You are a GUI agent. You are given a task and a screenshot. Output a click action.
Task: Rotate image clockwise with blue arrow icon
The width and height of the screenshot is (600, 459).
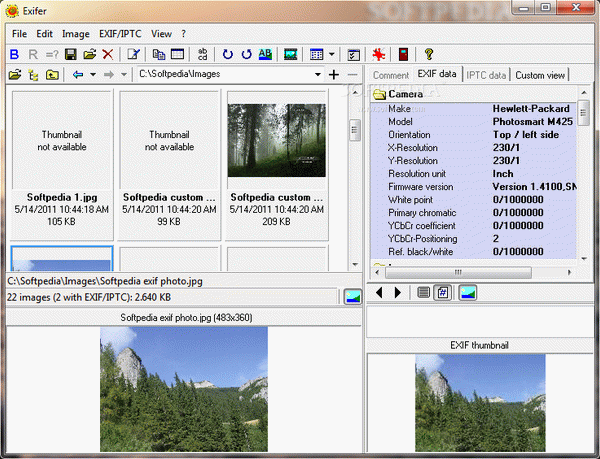pos(228,55)
